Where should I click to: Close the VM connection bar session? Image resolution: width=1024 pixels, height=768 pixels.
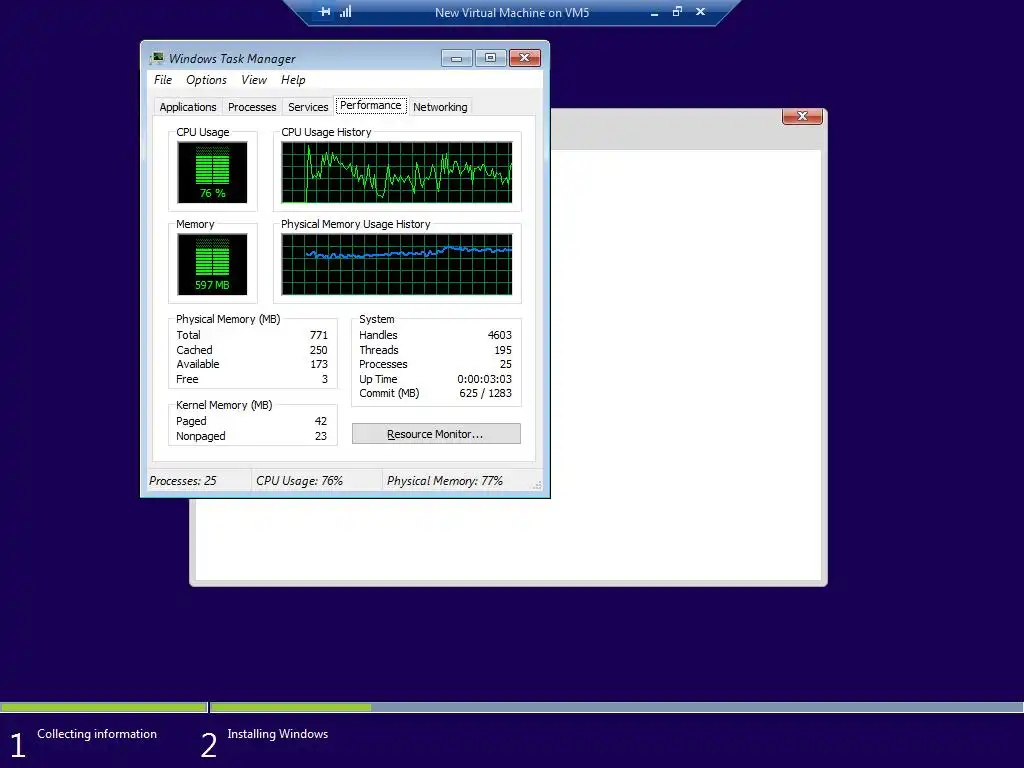pos(700,12)
